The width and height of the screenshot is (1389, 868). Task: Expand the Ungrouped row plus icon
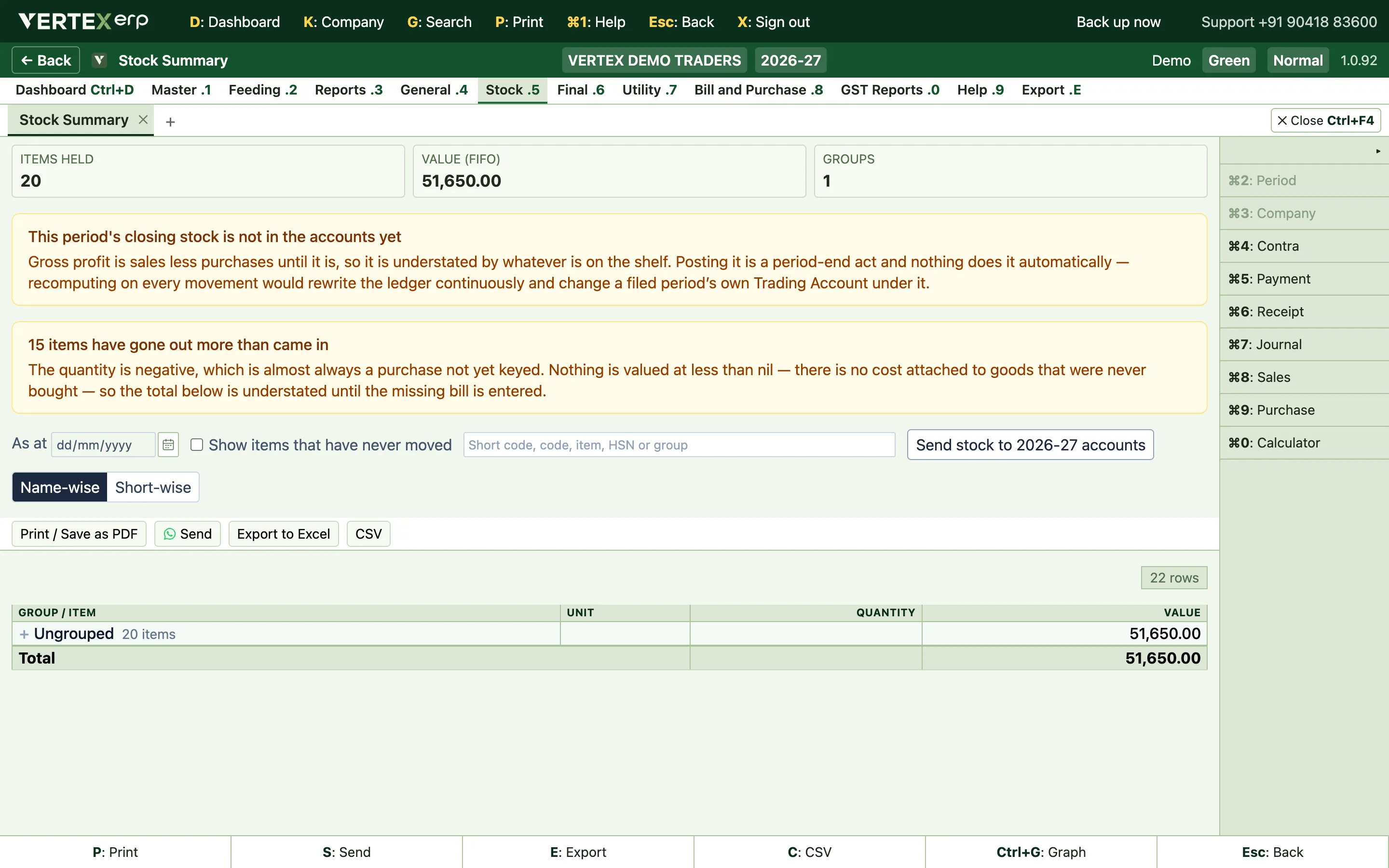[24, 634]
